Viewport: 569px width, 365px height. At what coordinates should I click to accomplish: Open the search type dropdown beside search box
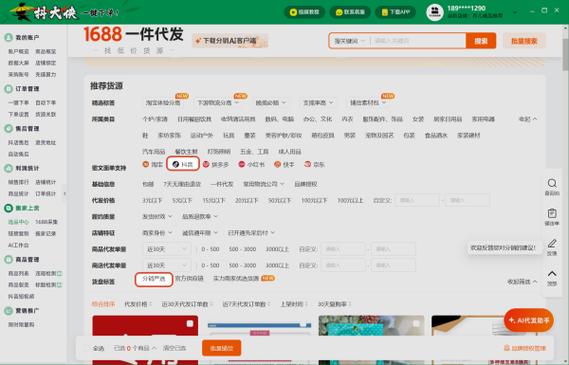pos(349,41)
